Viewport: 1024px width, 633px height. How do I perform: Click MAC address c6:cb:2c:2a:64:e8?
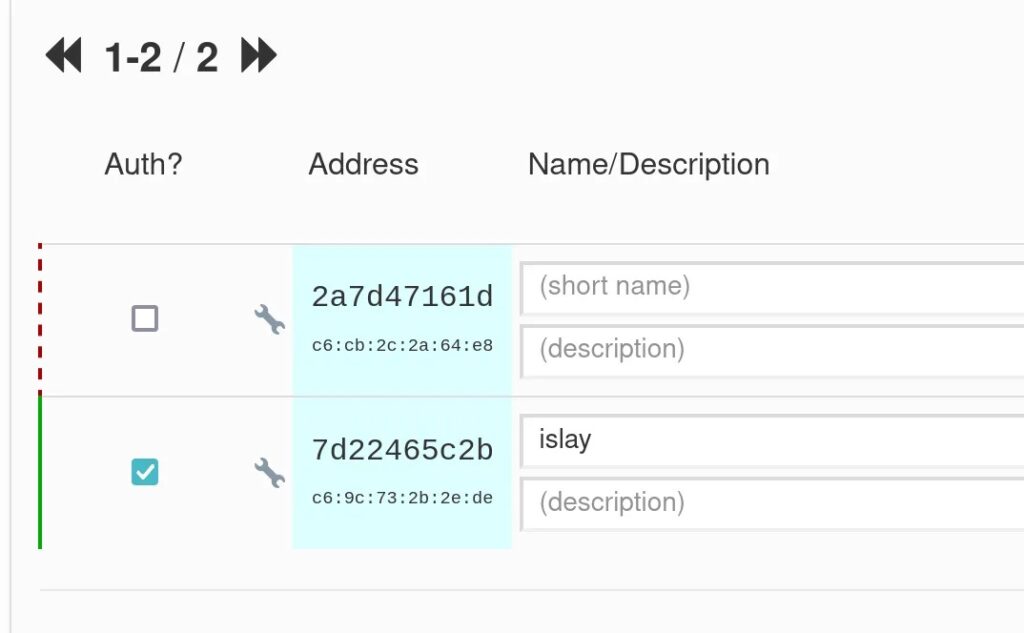click(402, 346)
